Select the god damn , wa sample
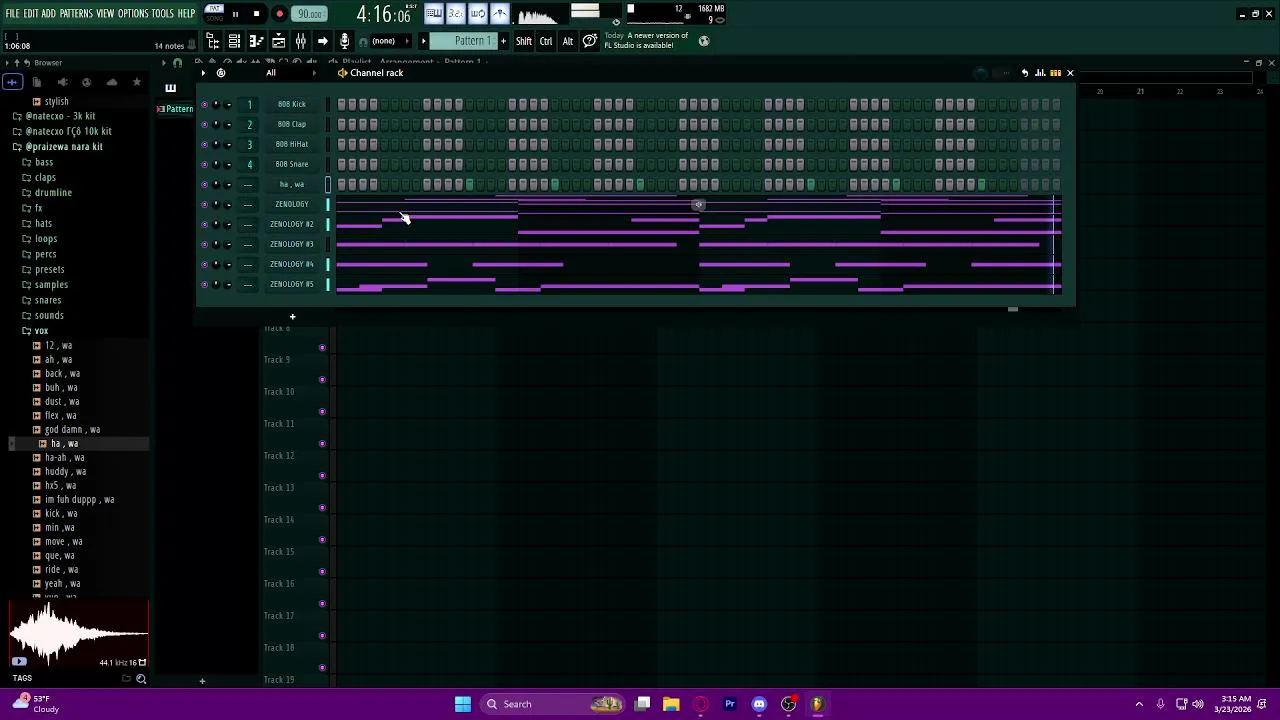This screenshot has height=720, width=1280. 72,430
